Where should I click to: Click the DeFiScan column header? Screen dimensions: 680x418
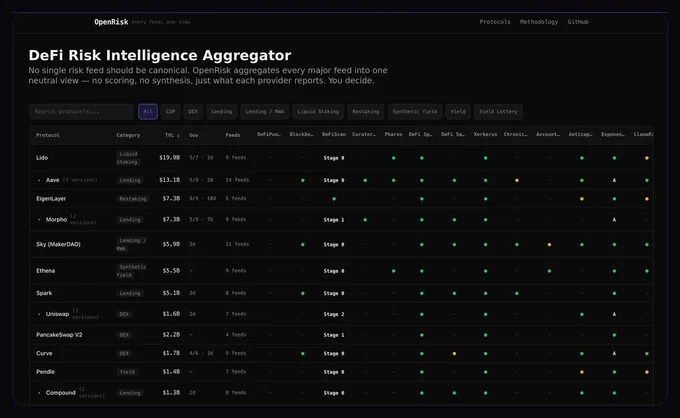tap(333, 134)
